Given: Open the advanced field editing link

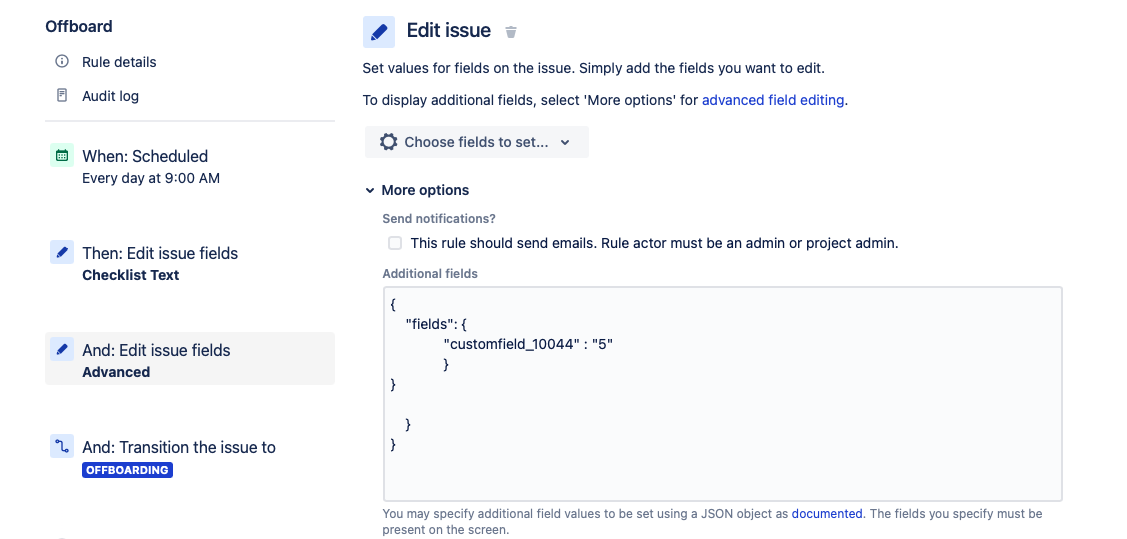Looking at the screenshot, I should click(773, 101).
